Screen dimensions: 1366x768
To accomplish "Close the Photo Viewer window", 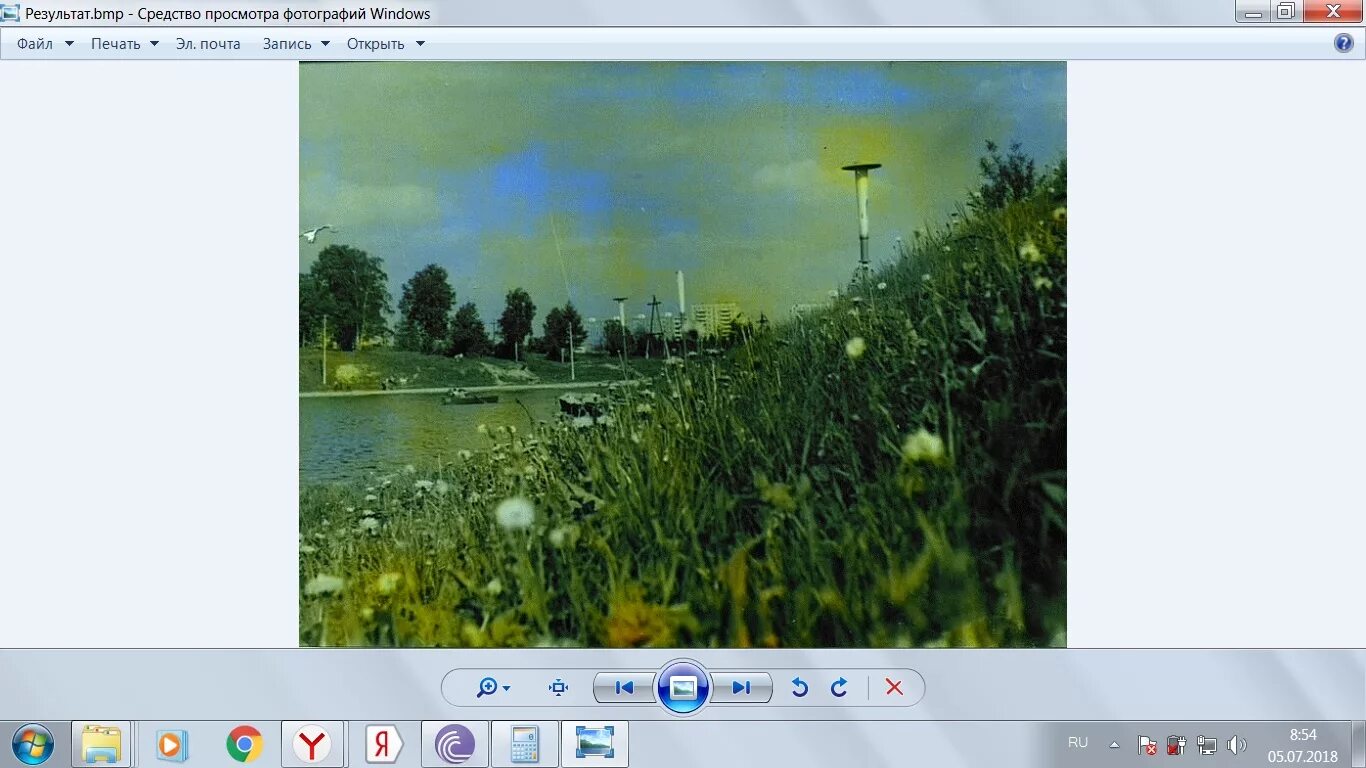I will click(x=1334, y=12).
